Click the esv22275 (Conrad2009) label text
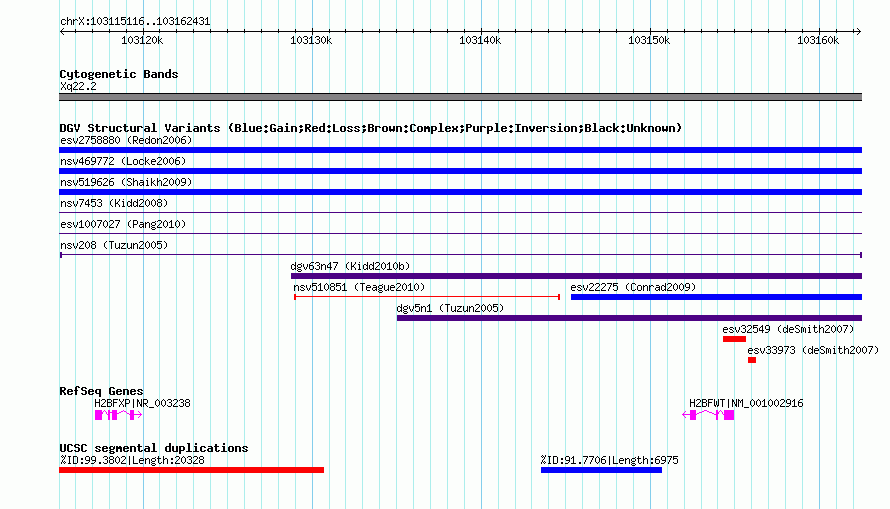 click(633, 287)
